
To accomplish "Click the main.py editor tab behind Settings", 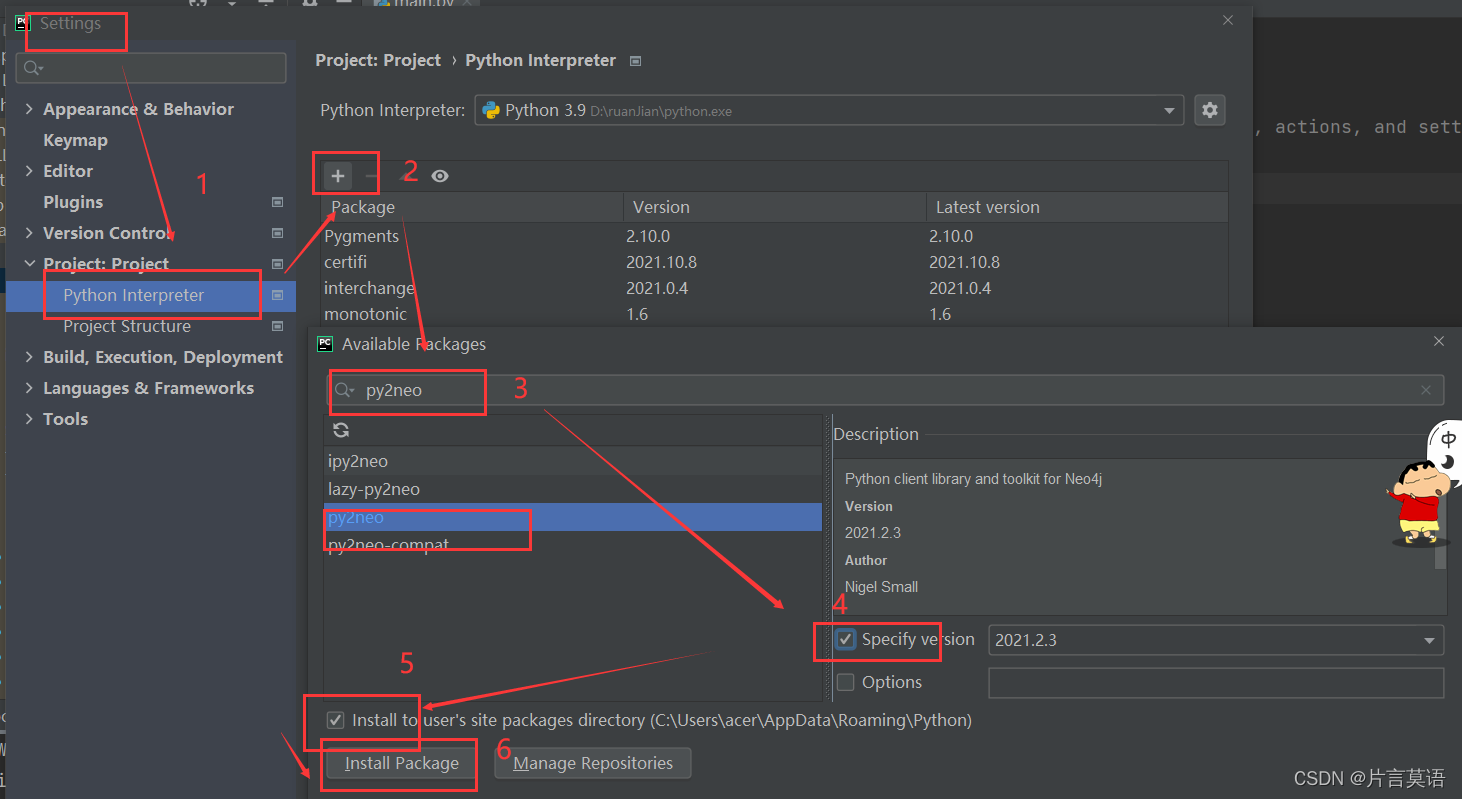I will coord(420,4).
